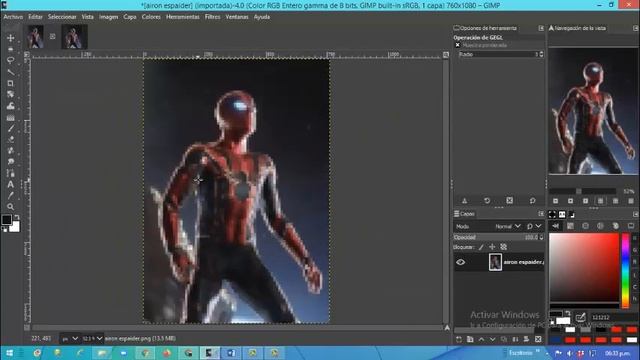Select the Color Picker tool in toolbox
640x360 pixels.
click(x=11, y=196)
